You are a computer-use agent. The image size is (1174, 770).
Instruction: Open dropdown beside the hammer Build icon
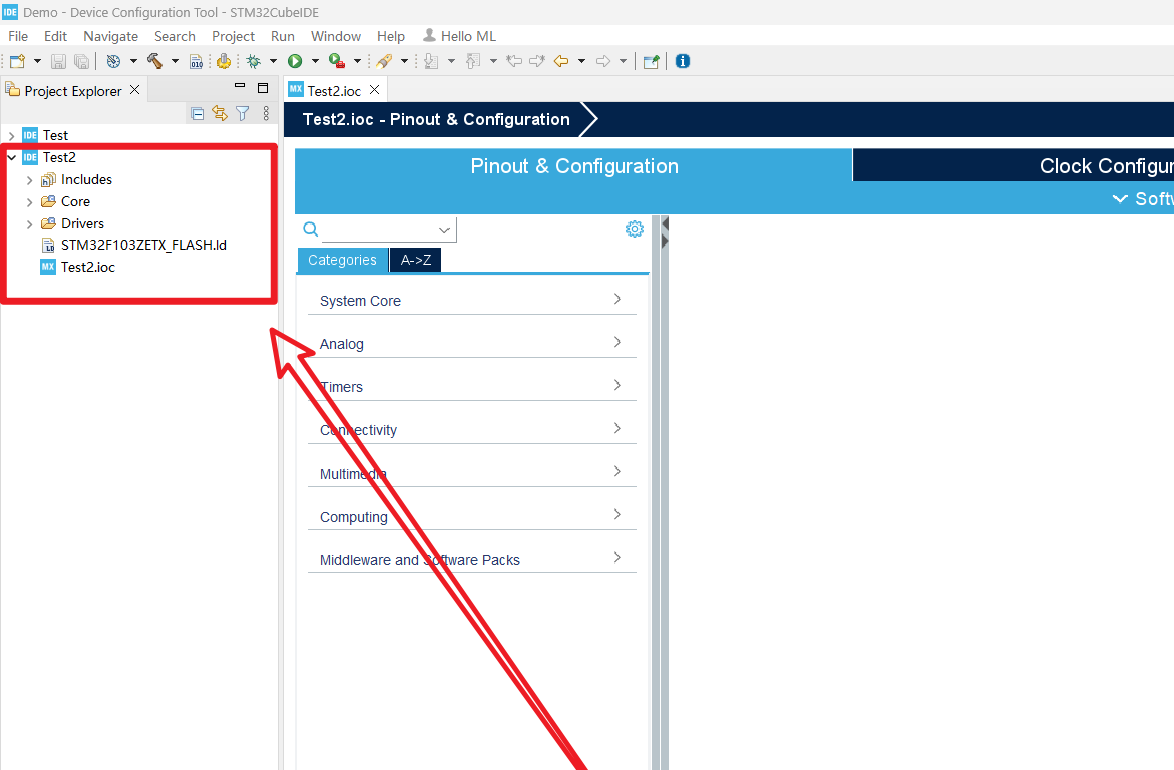pyautogui.click(x=175, y=61)
